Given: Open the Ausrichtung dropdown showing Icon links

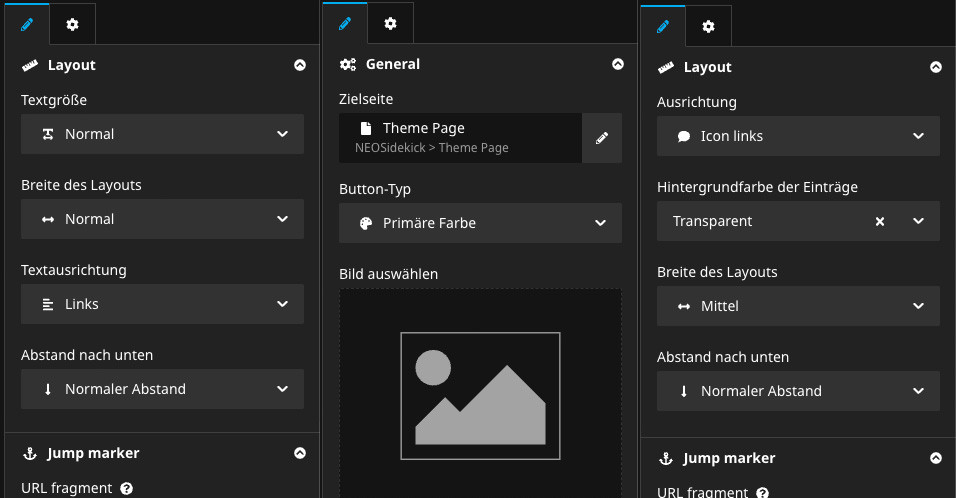Looking at the screenshot, I should (798, 136).
